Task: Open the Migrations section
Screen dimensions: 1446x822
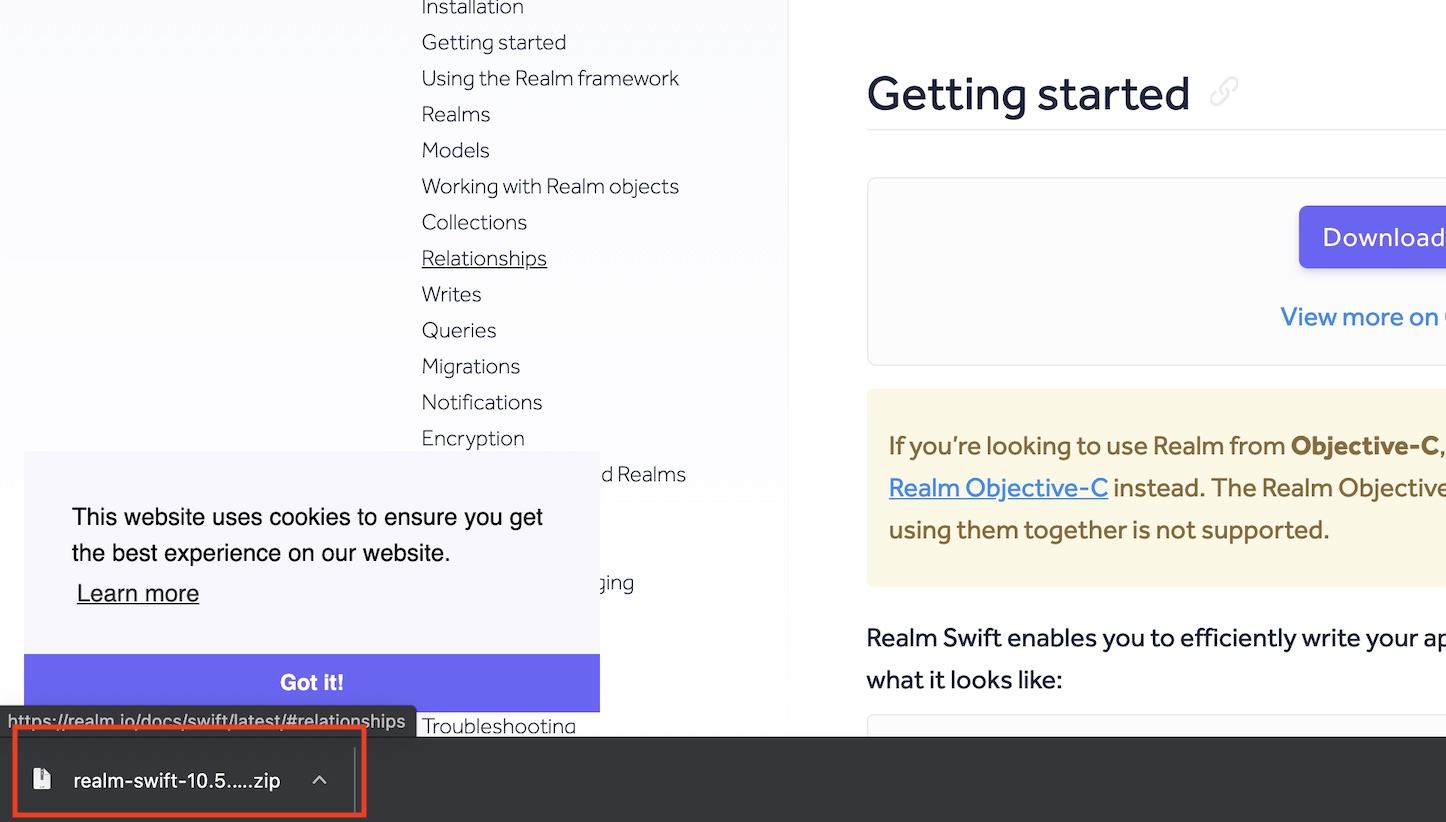Action: (471, 366)
